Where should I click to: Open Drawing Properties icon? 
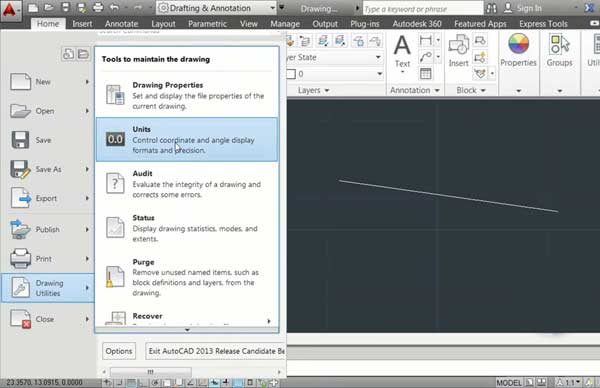[x=115, y=95]
